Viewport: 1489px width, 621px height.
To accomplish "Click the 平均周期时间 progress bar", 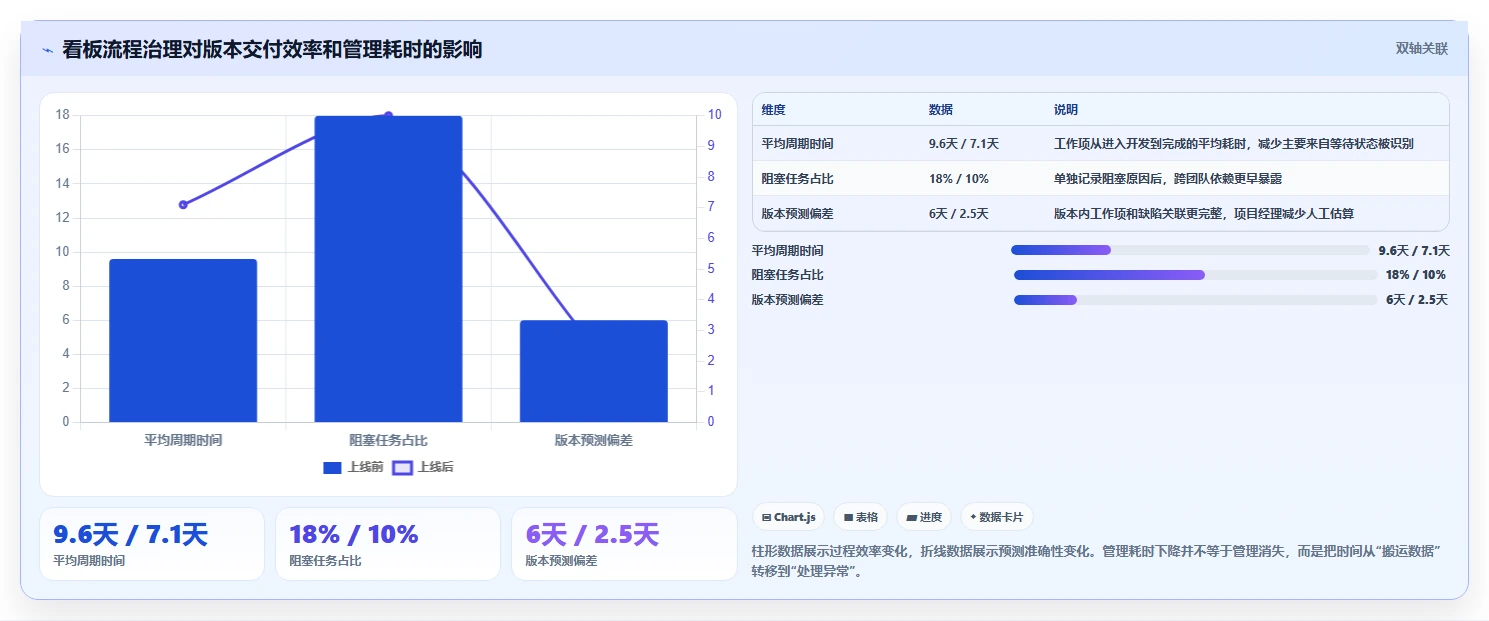I will click(x=1190, y=250).
